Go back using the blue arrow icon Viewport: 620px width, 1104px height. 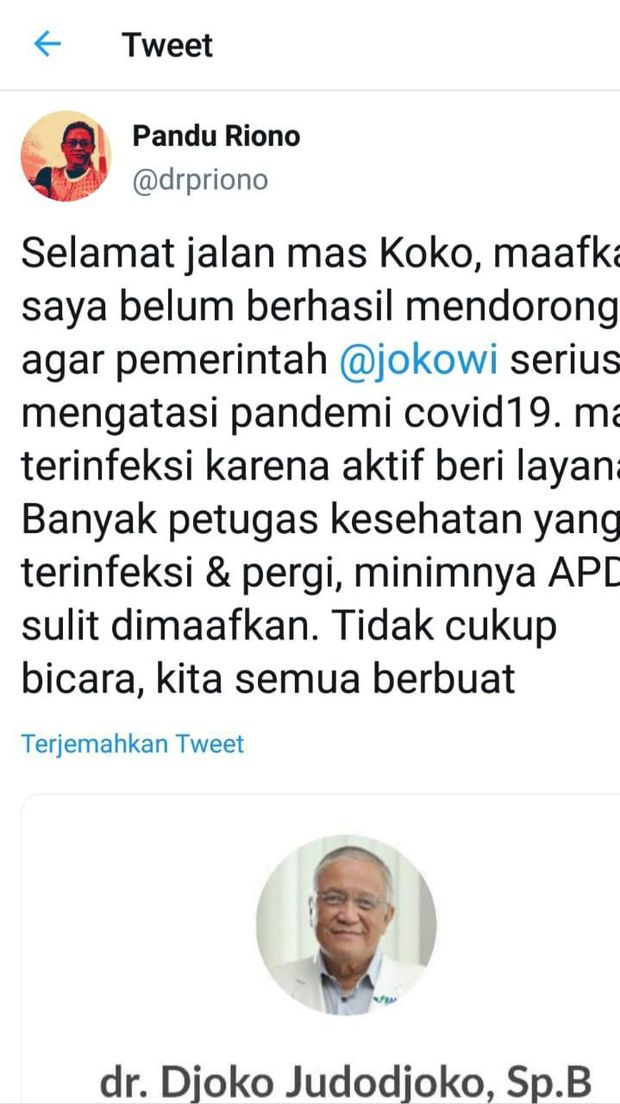pos(47,44)
